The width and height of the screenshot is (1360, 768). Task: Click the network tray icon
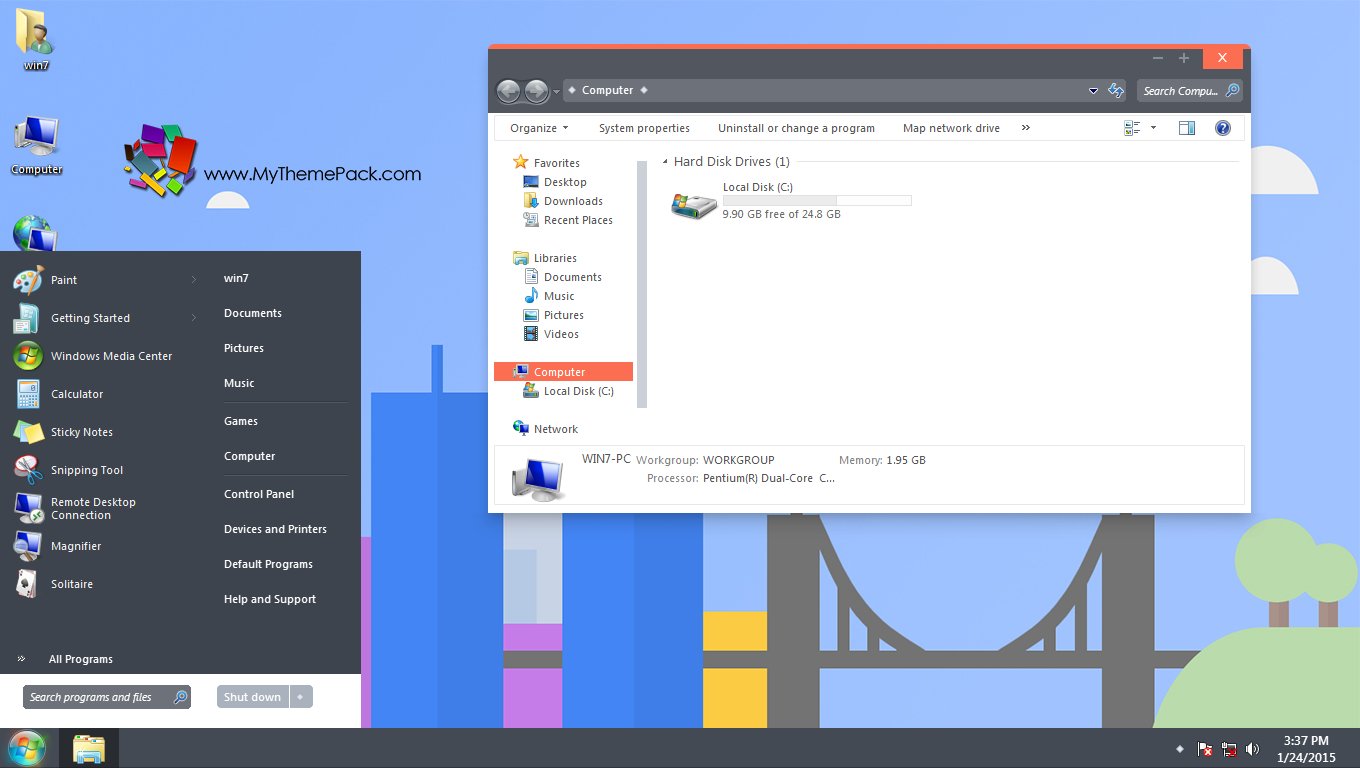(x=1229, y=749)
